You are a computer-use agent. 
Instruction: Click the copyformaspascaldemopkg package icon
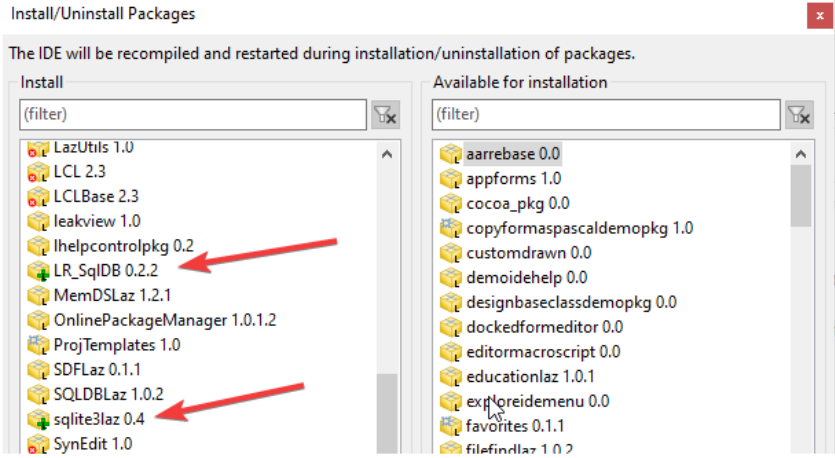(x=450, y=228)
